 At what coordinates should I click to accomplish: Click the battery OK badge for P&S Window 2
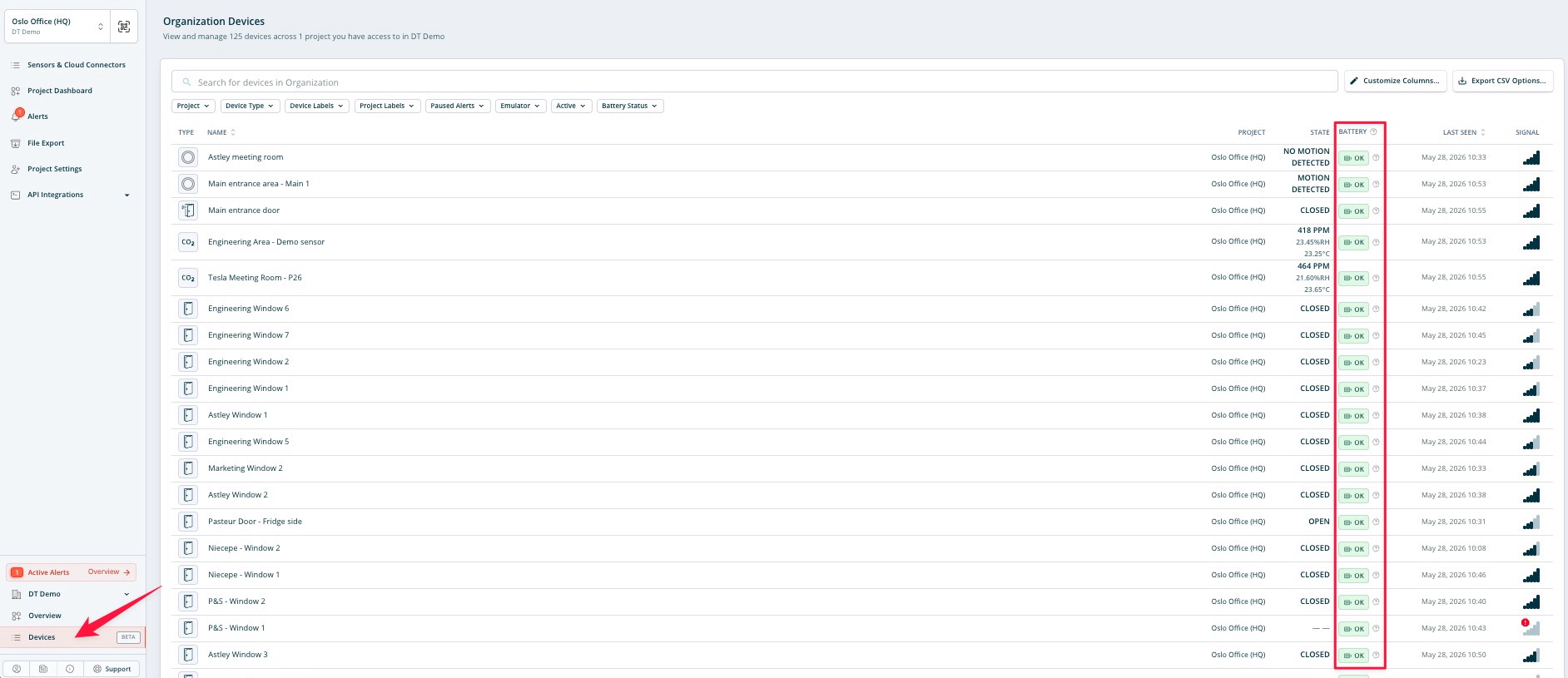pos(1353,602)
